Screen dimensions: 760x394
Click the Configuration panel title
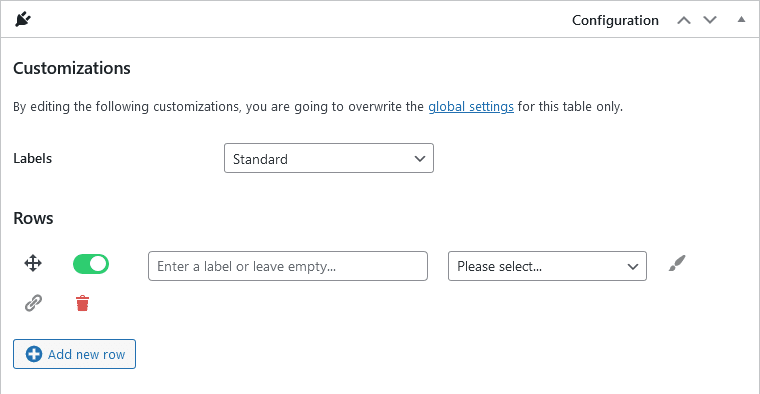[x=615, y=20]
